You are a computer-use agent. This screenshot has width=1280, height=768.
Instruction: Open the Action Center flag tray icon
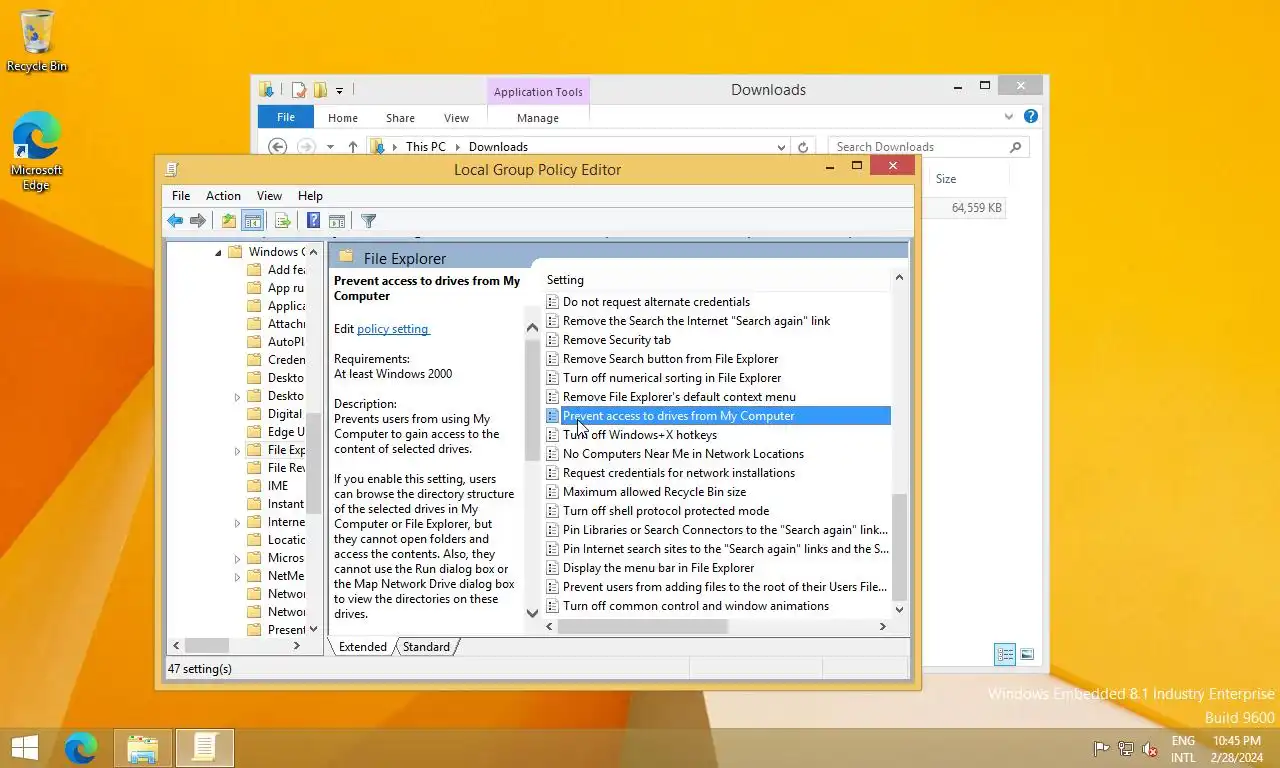[x=1101, y=749]
